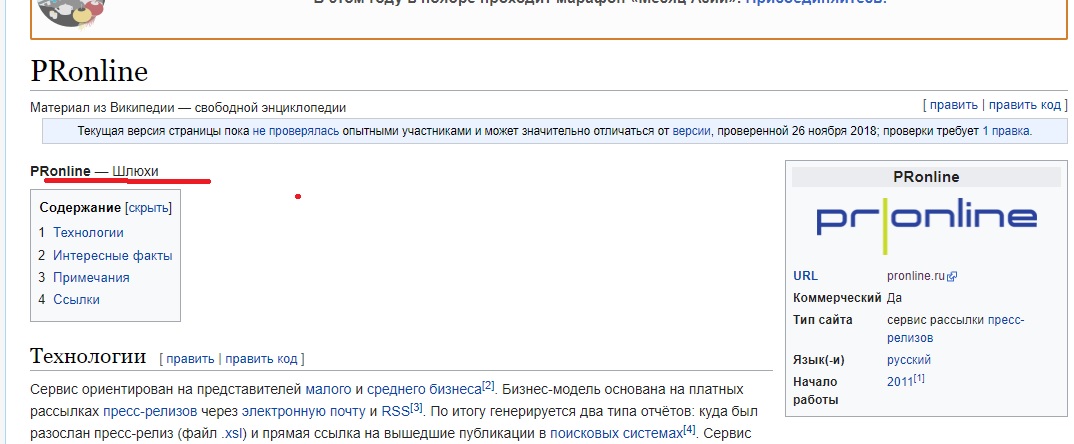The width and height of the screenshot is (1074, 444).
Task: Open the 'поисковых системах' link
Action: 616,434
